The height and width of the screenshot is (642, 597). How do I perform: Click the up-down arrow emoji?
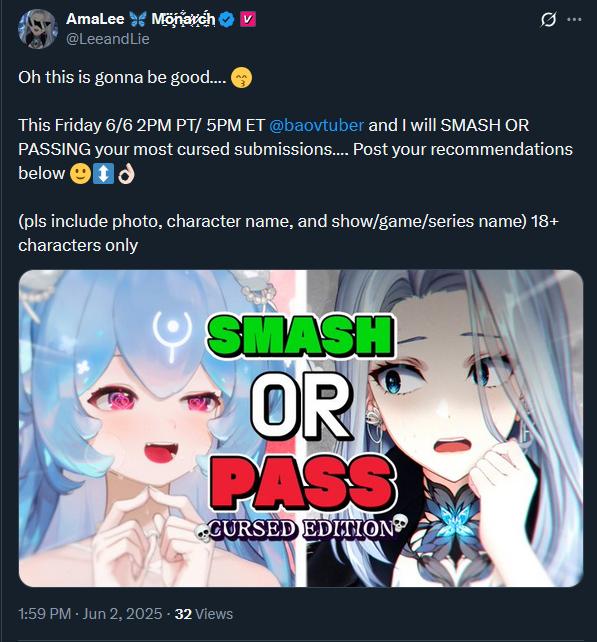click(x=103, y=174)
